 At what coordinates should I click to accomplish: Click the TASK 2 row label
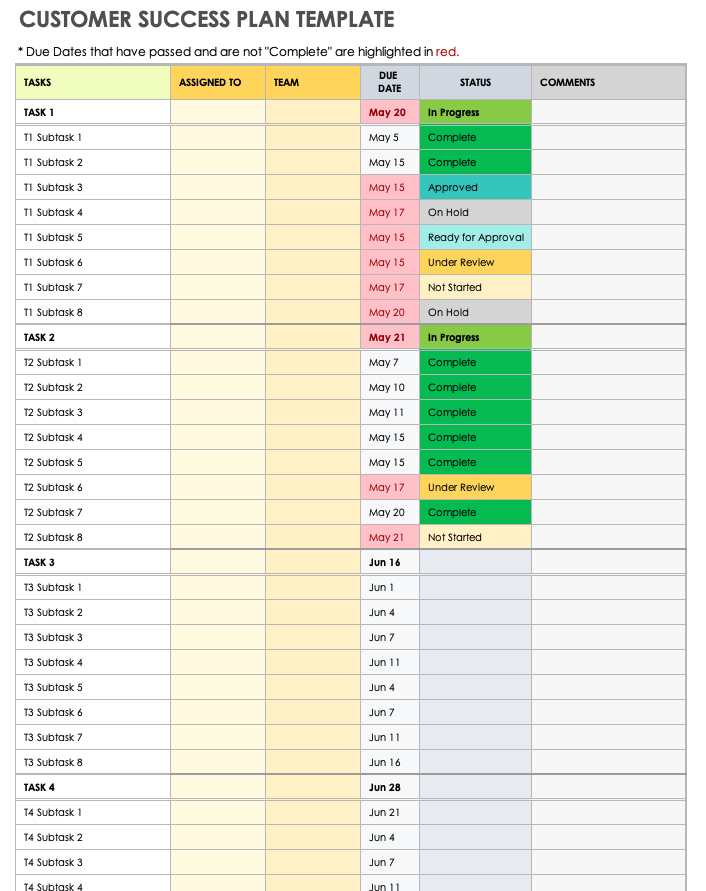coord(93,338)
